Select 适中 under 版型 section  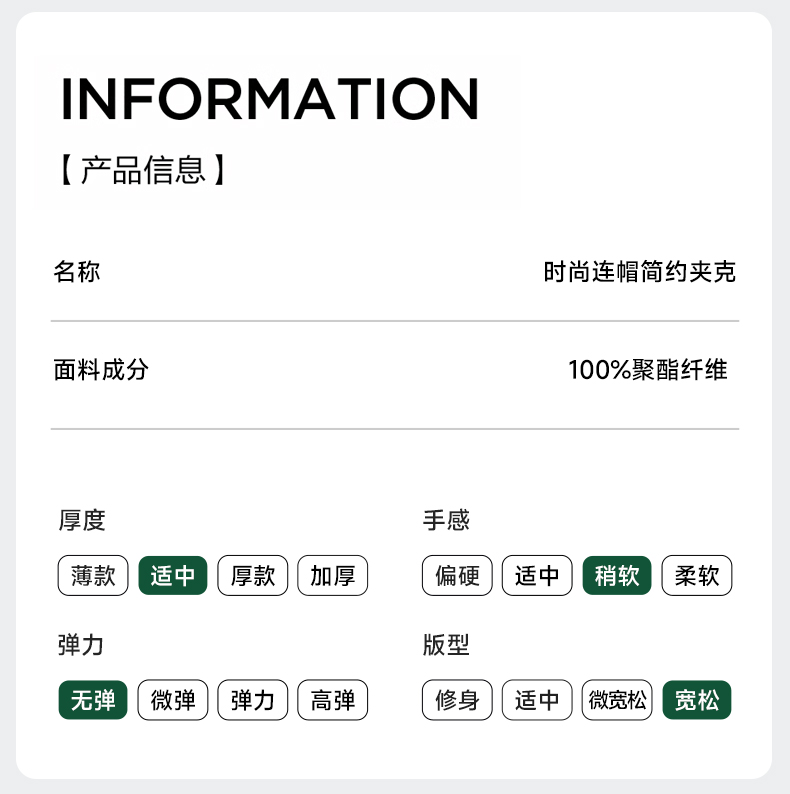(x=537, y=700)
